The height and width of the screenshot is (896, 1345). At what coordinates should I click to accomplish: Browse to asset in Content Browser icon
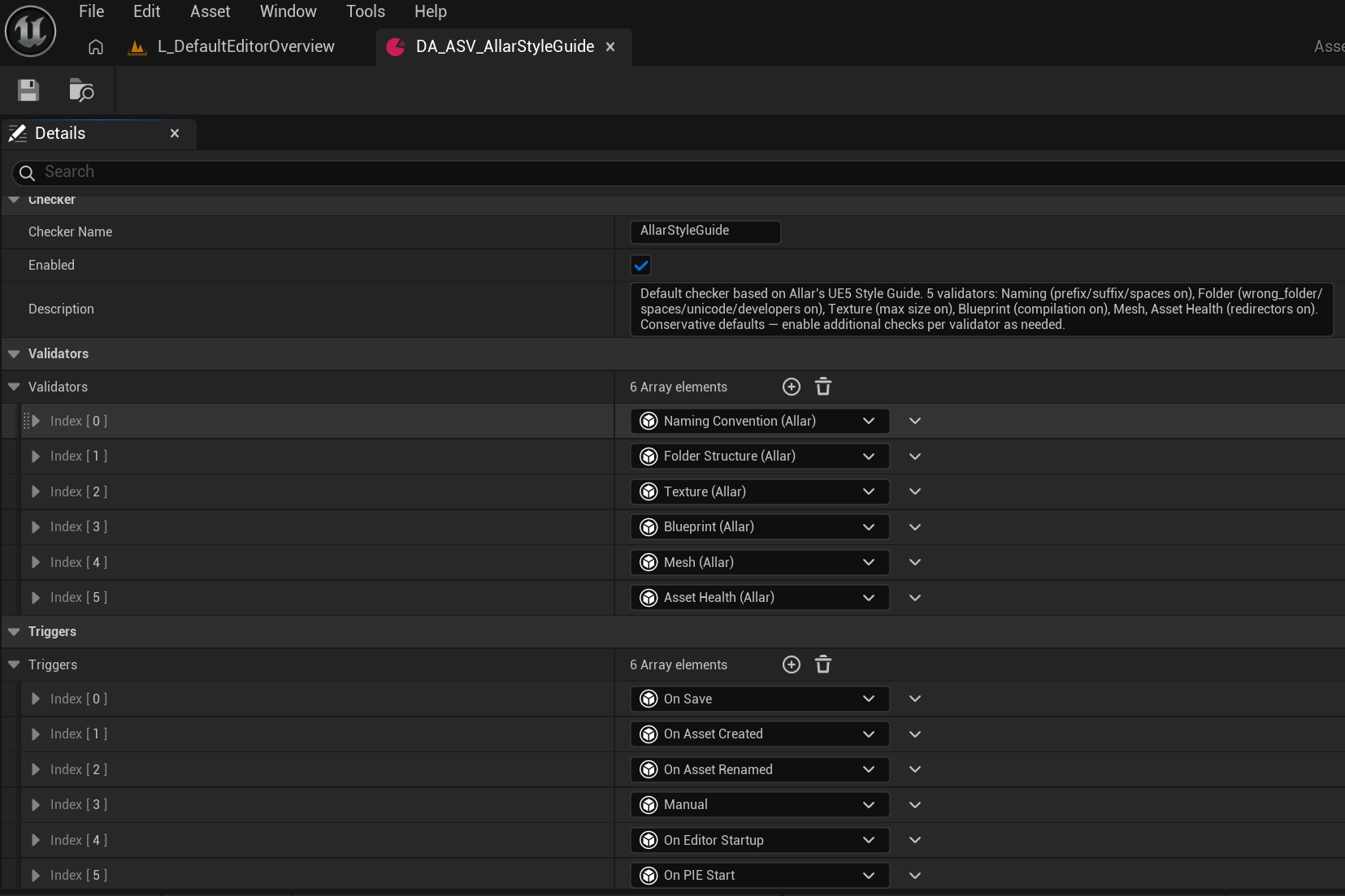coord(81,90)
